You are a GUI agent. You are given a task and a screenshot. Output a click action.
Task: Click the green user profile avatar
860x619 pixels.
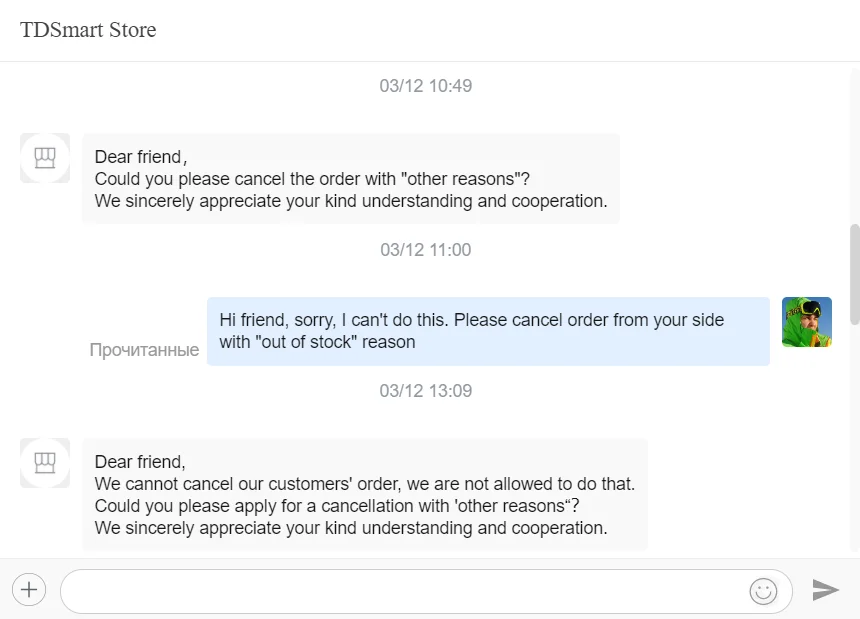tap(807, 322)
